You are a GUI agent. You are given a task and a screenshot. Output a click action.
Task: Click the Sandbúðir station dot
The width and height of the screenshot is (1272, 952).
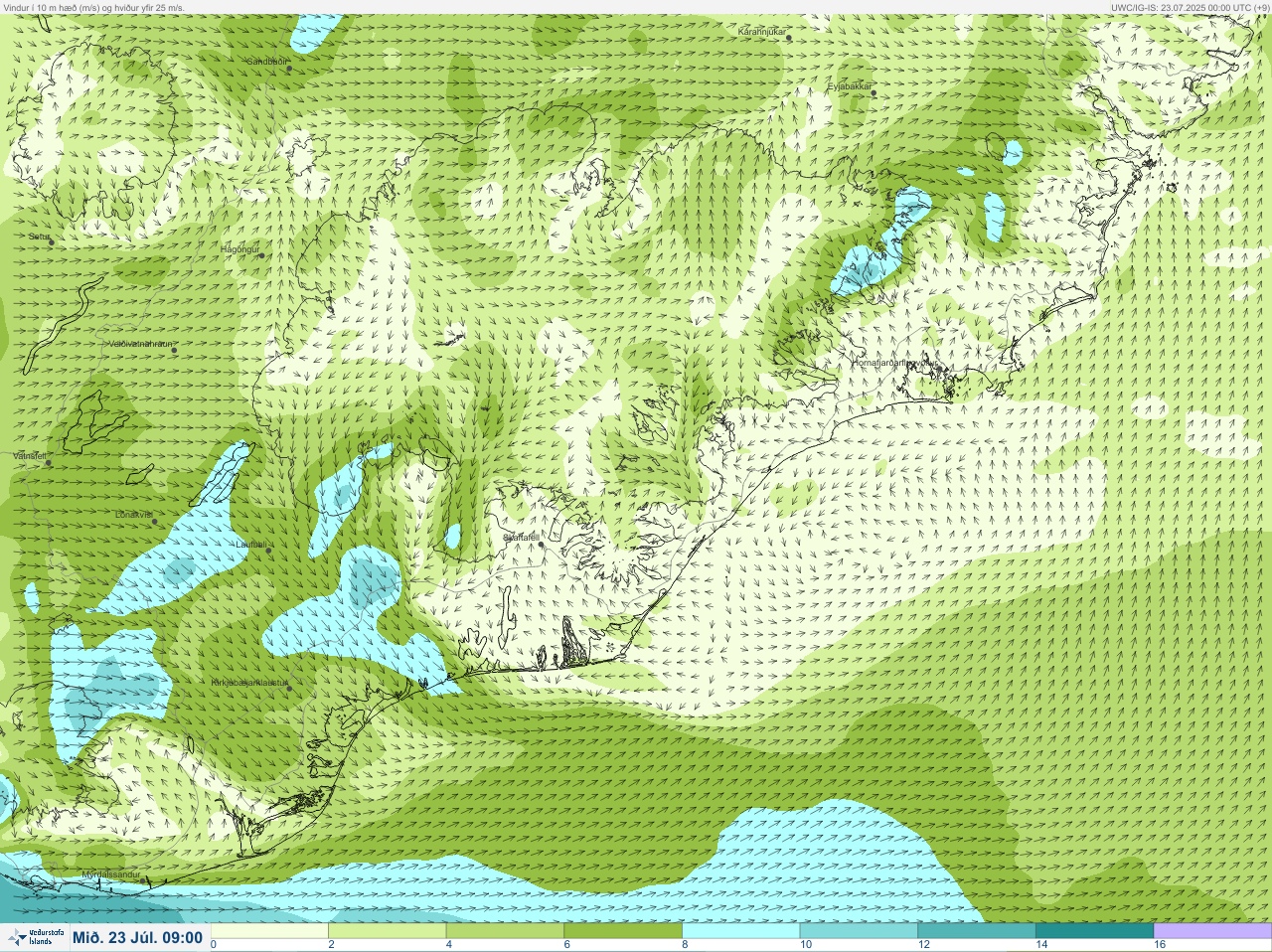point(289,70)
